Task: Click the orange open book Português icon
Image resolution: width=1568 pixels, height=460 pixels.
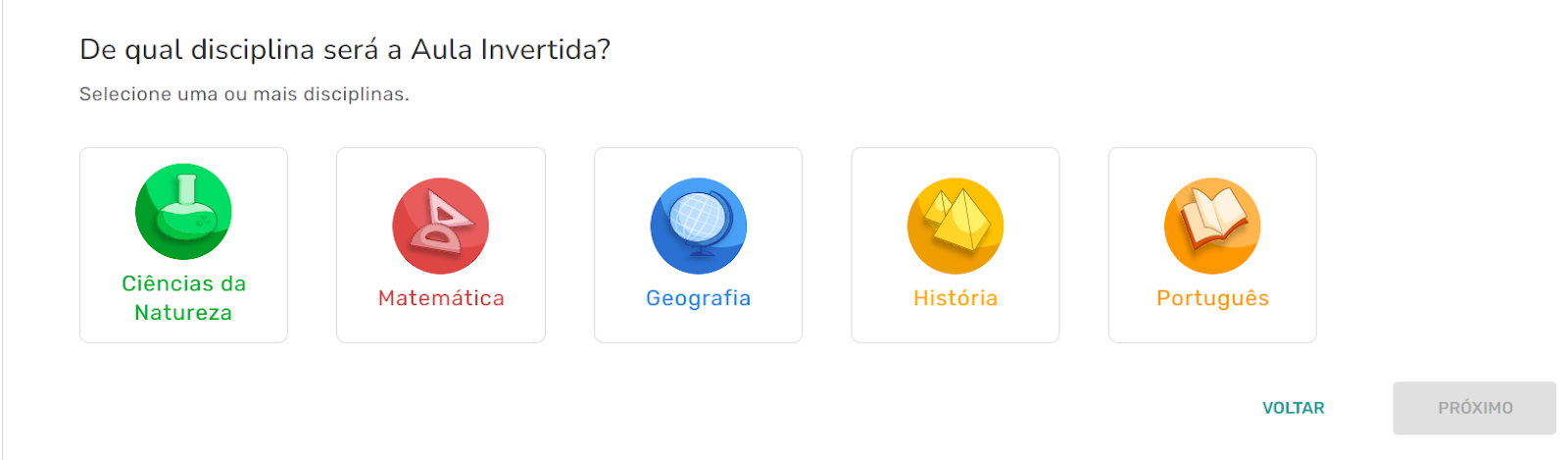Action: coord(1212,226)
